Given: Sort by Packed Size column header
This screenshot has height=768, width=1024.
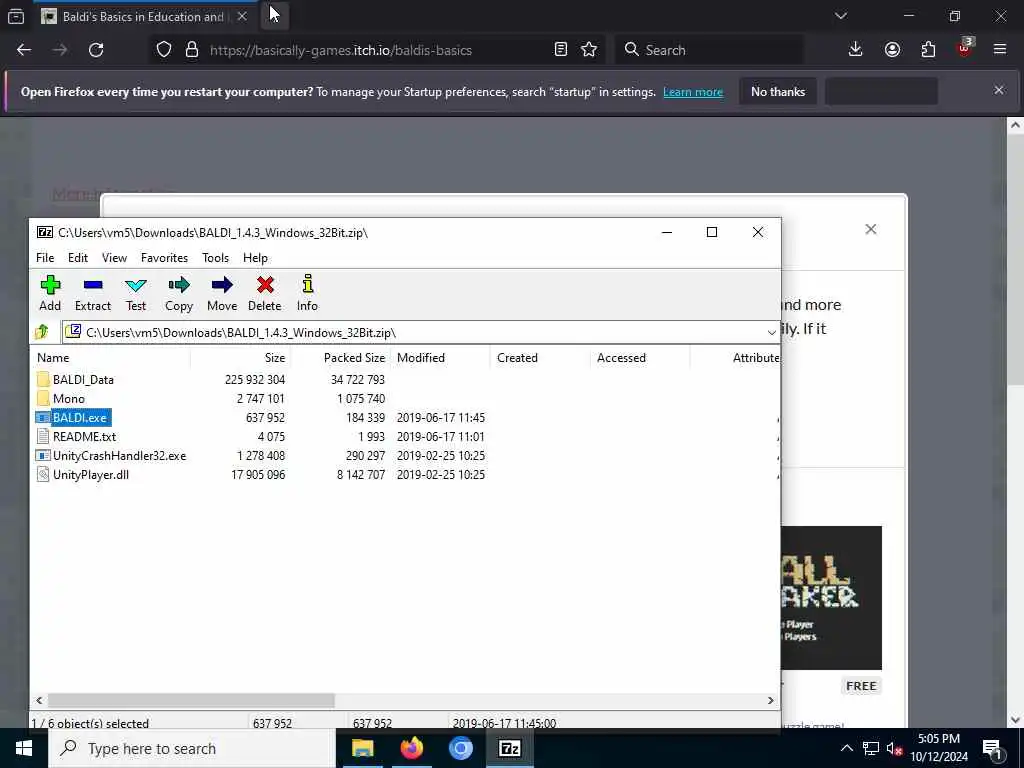Looking at the screenshot, I should (340, 358).
